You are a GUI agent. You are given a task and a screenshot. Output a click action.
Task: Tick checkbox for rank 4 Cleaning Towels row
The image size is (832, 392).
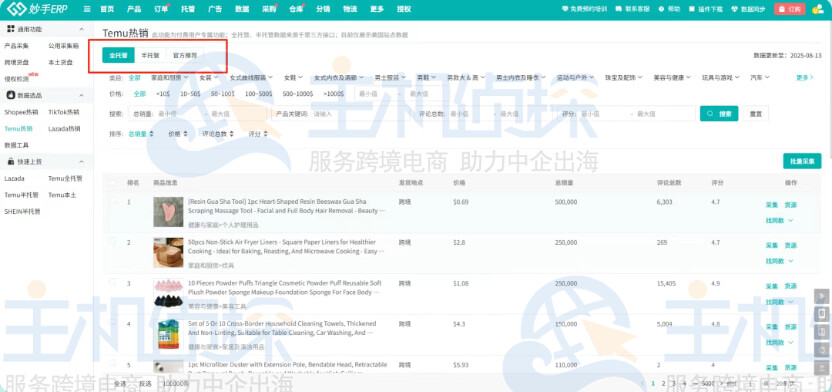tap(112, 323)
